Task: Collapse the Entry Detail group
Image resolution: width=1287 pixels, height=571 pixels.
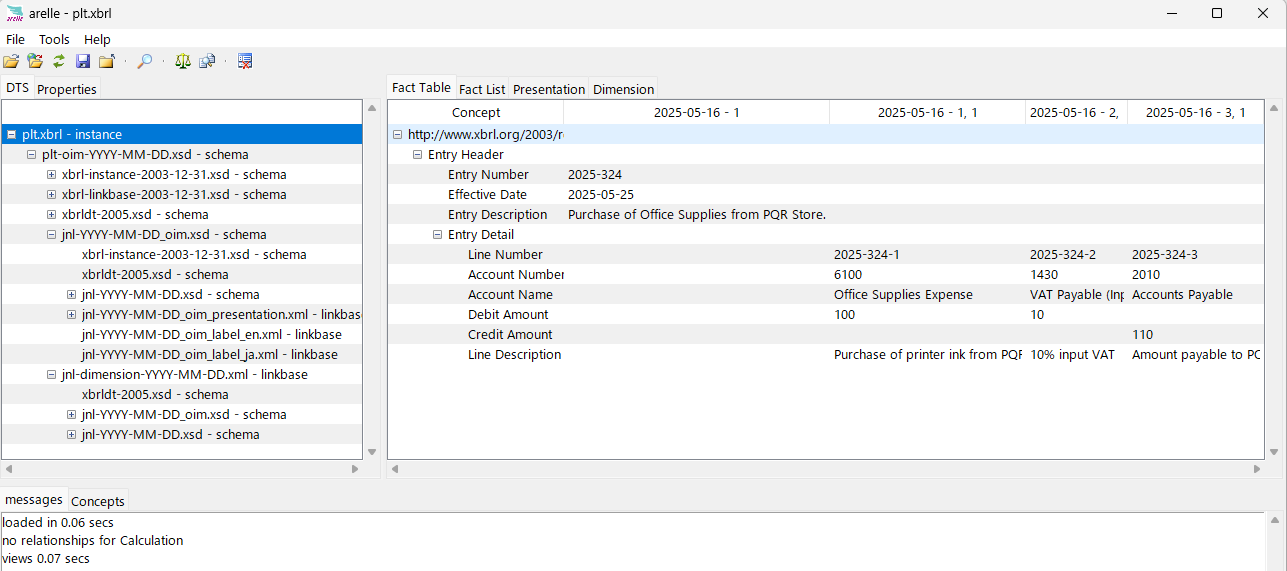Action: pyautogui.click(x=437, y=234)
